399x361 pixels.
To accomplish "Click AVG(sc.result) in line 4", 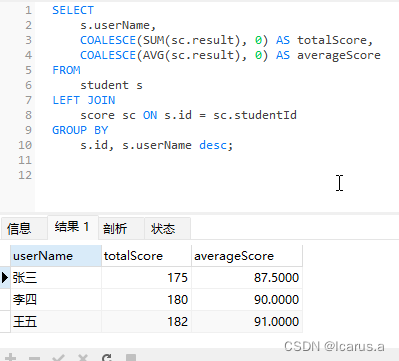I will point(192,55).
